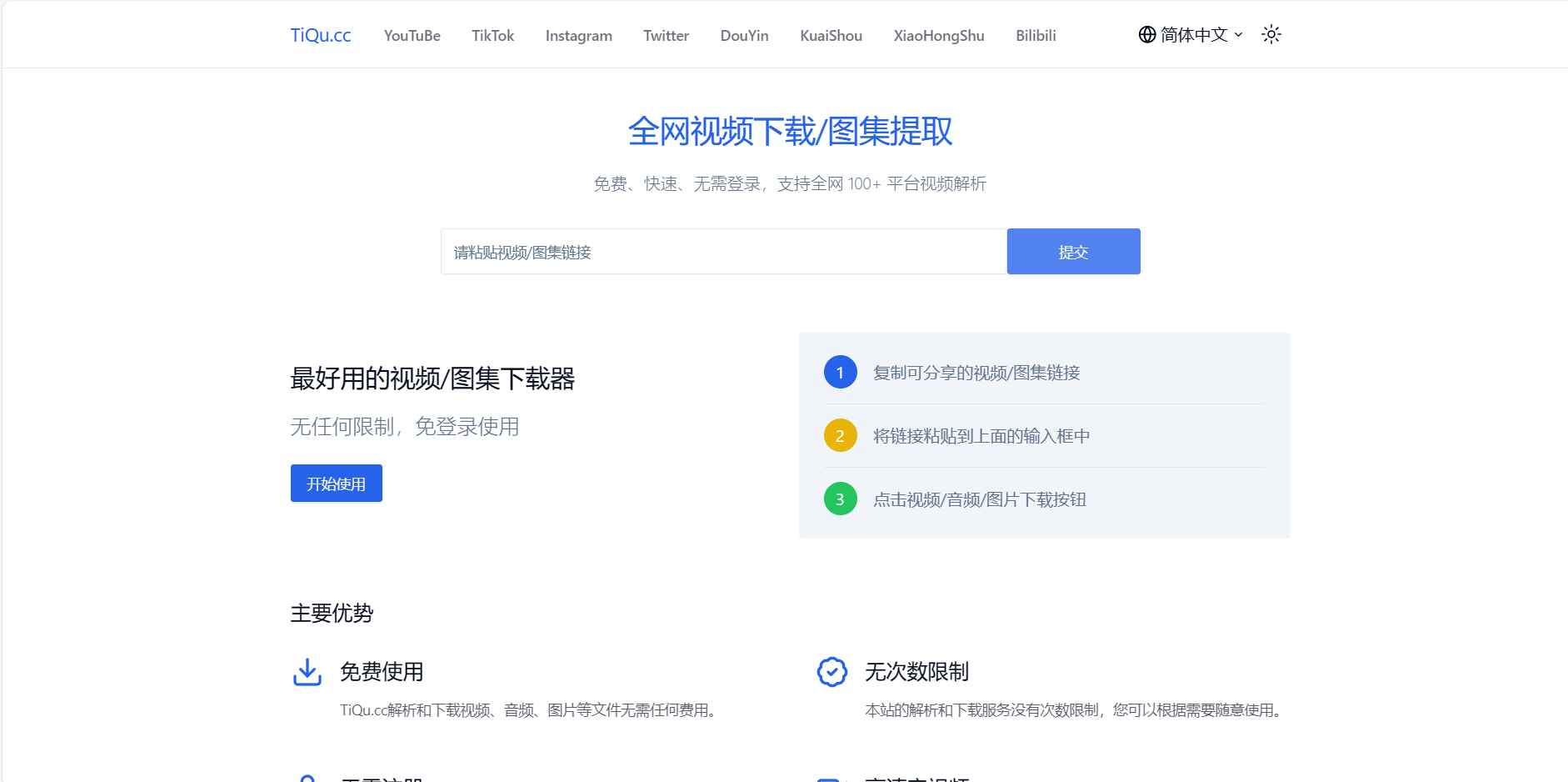Select DouYin in the top navigation

point(744,36)
